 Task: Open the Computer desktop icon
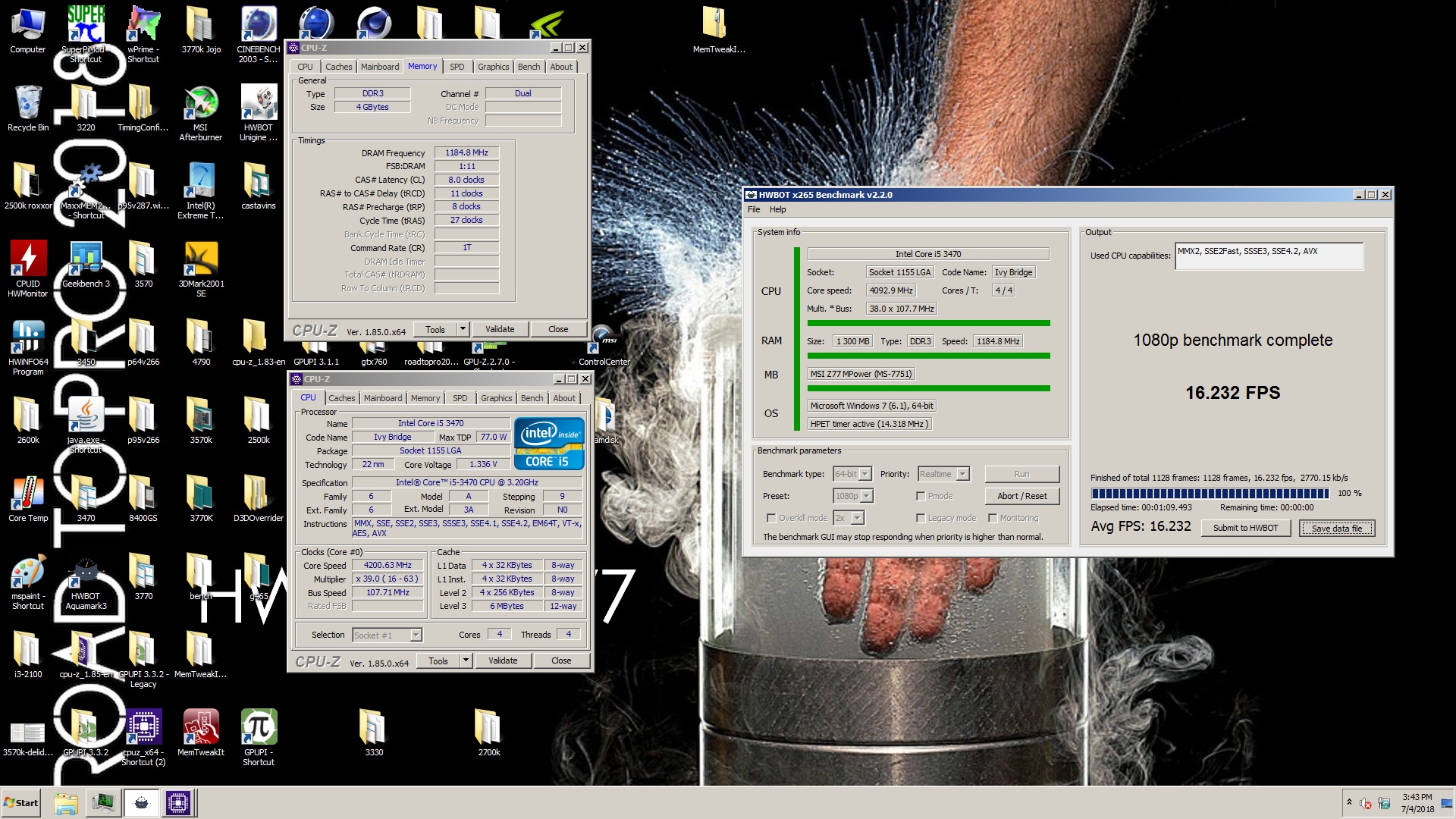click(28, 30)
